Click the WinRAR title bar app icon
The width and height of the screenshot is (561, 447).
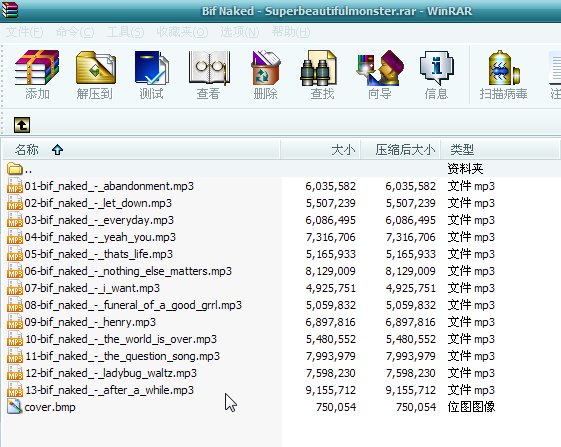10,10
